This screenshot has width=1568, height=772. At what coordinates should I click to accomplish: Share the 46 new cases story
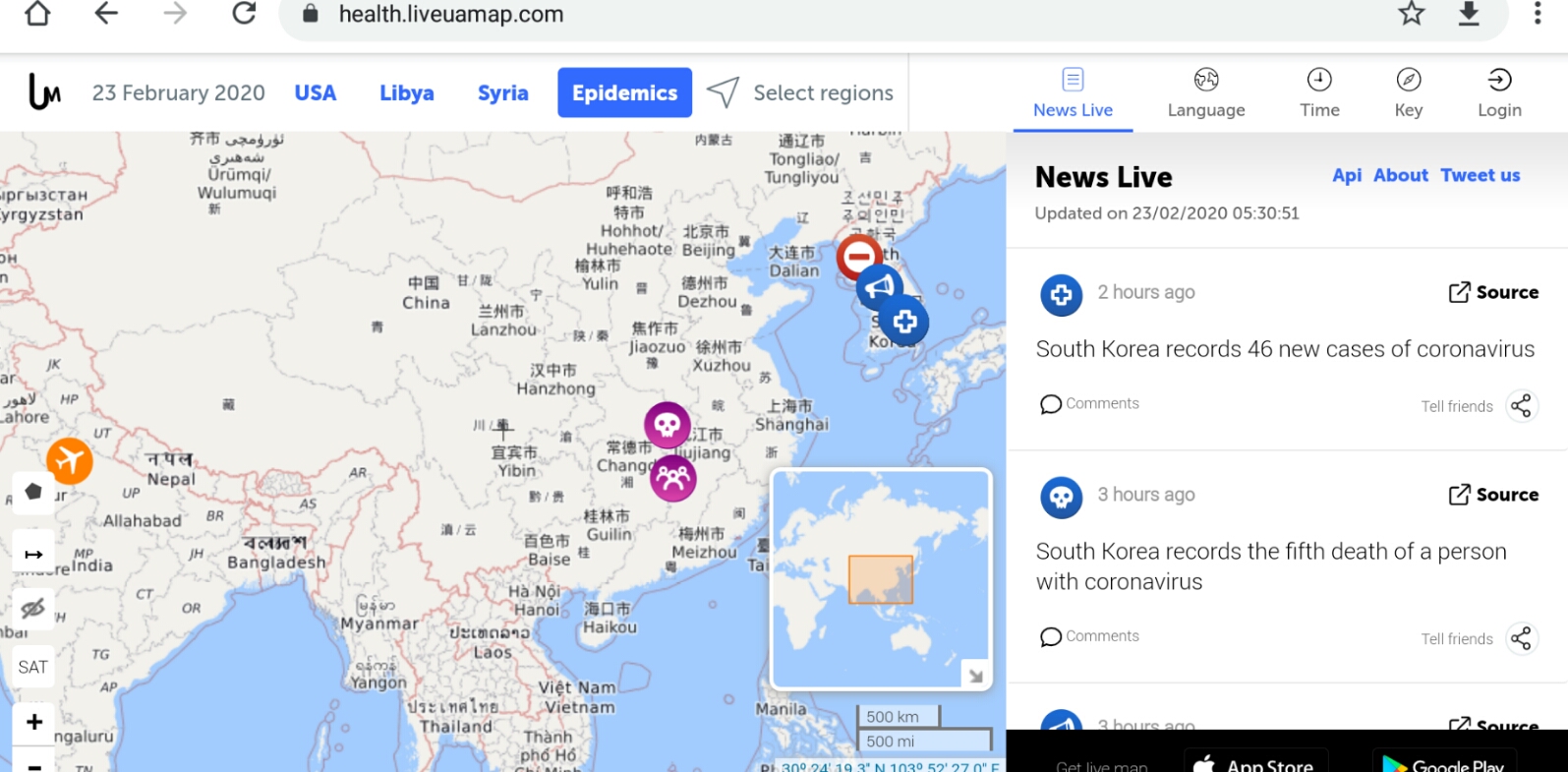[x=1521, y=406]
